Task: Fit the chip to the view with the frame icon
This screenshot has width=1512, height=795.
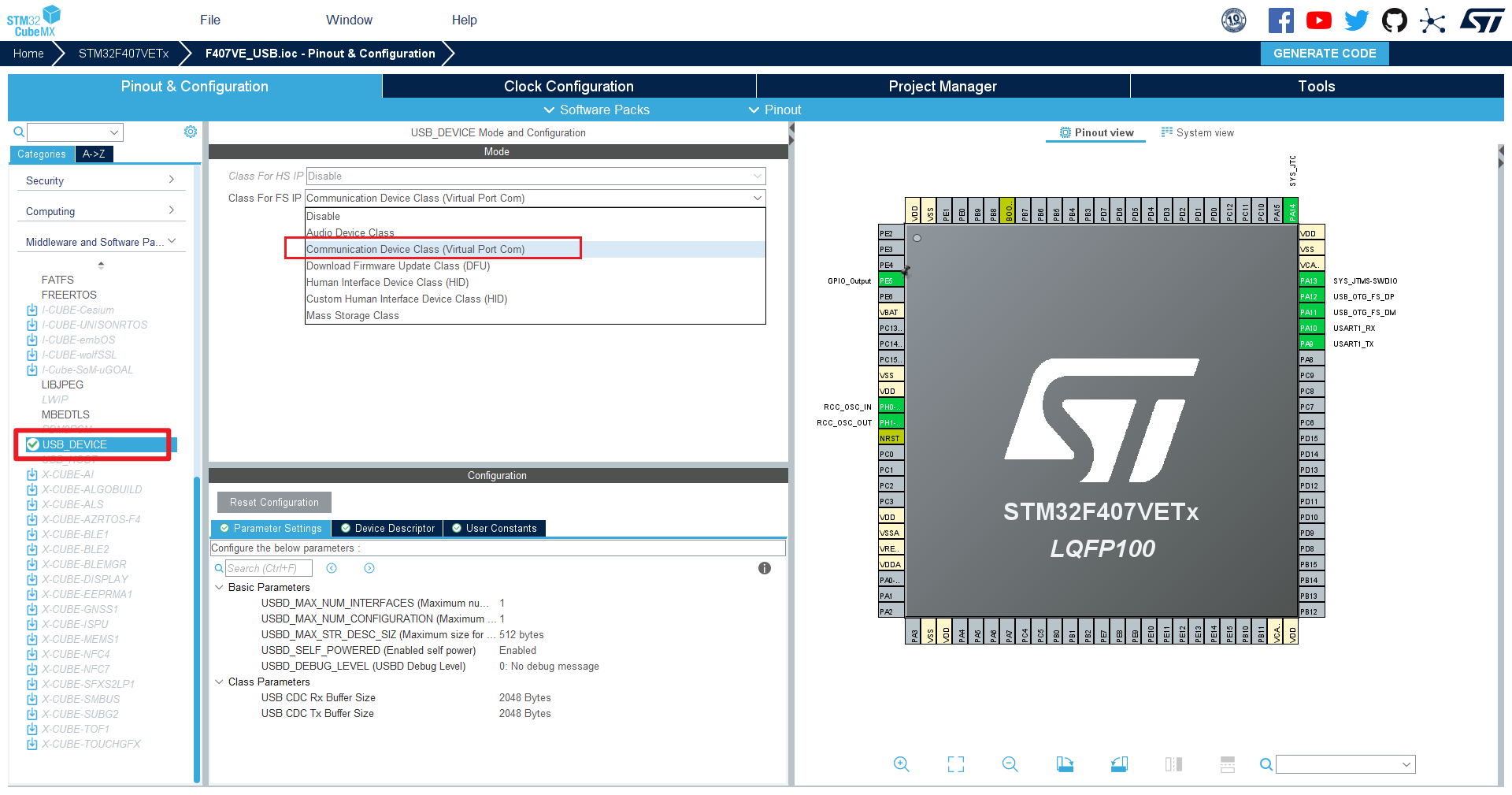Action: coord(955,763)
